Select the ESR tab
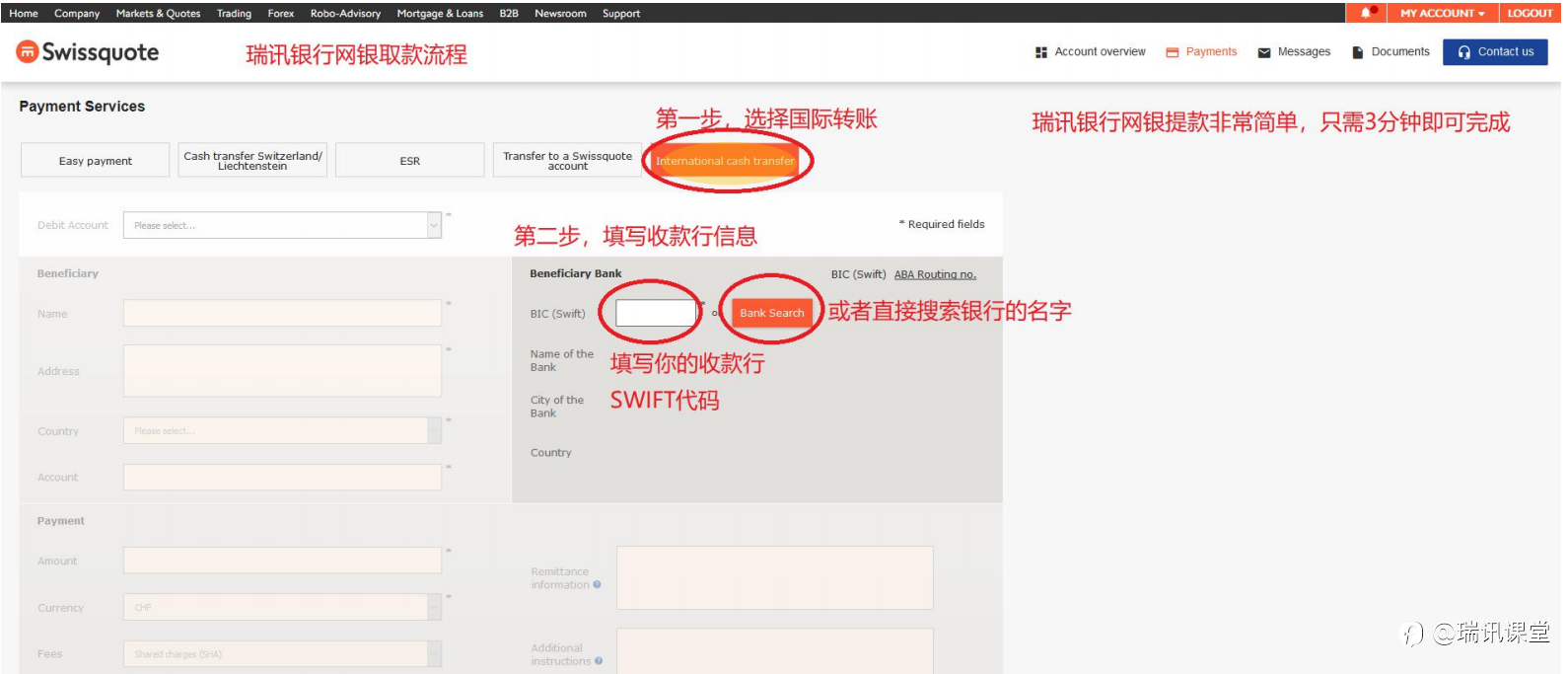The image size is (1568, 674). click(x=410, y=161)
